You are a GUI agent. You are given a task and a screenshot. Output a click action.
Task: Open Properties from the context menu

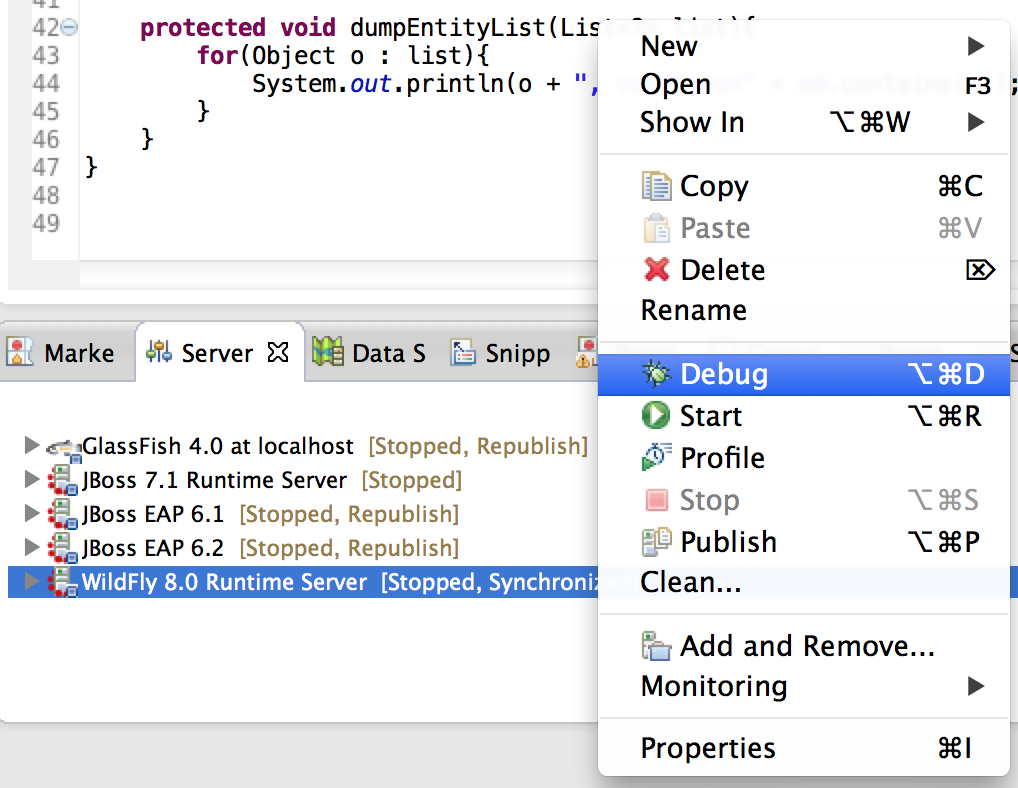point(804,748)
